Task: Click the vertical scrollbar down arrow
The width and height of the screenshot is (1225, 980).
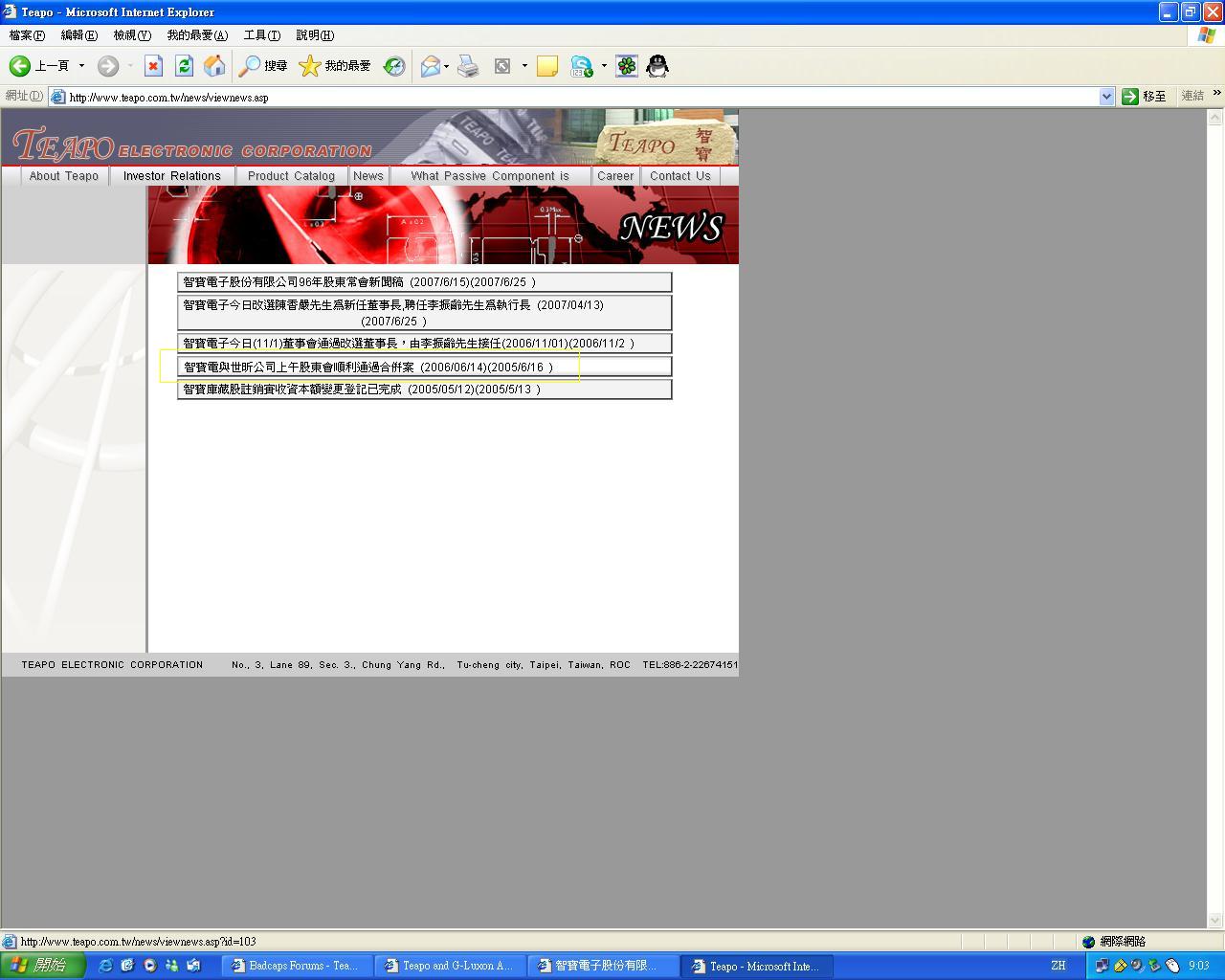Action: click(x=1215, y=921)
